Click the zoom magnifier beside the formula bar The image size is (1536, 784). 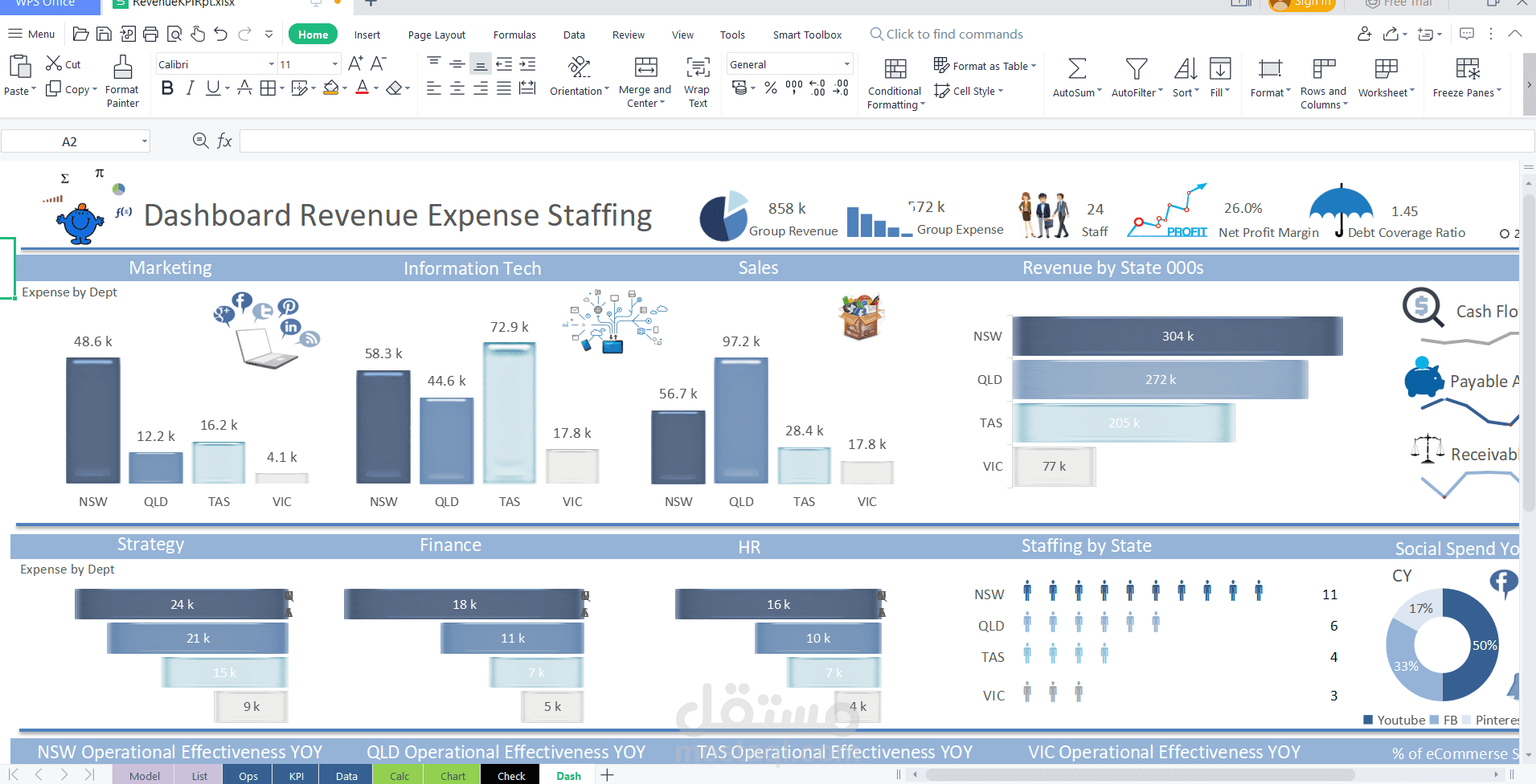(201, 141)
